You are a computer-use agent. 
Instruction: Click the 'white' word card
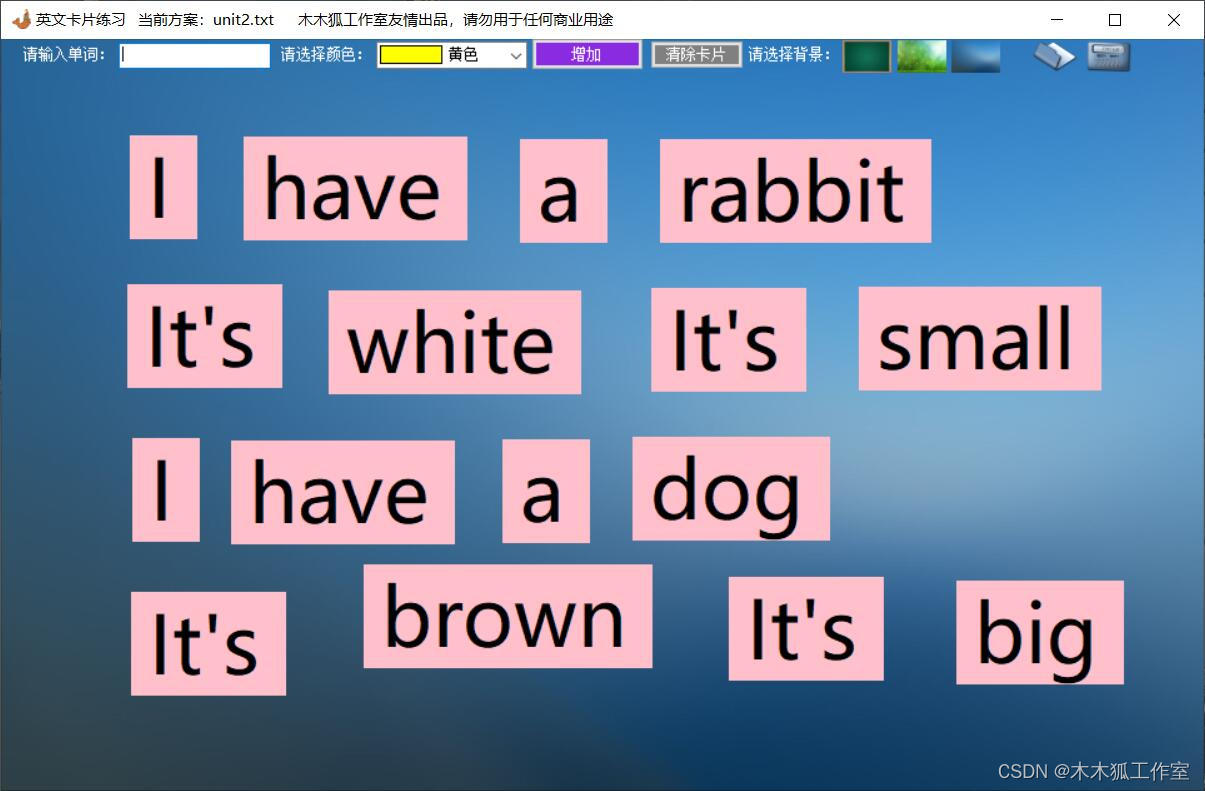455,342
